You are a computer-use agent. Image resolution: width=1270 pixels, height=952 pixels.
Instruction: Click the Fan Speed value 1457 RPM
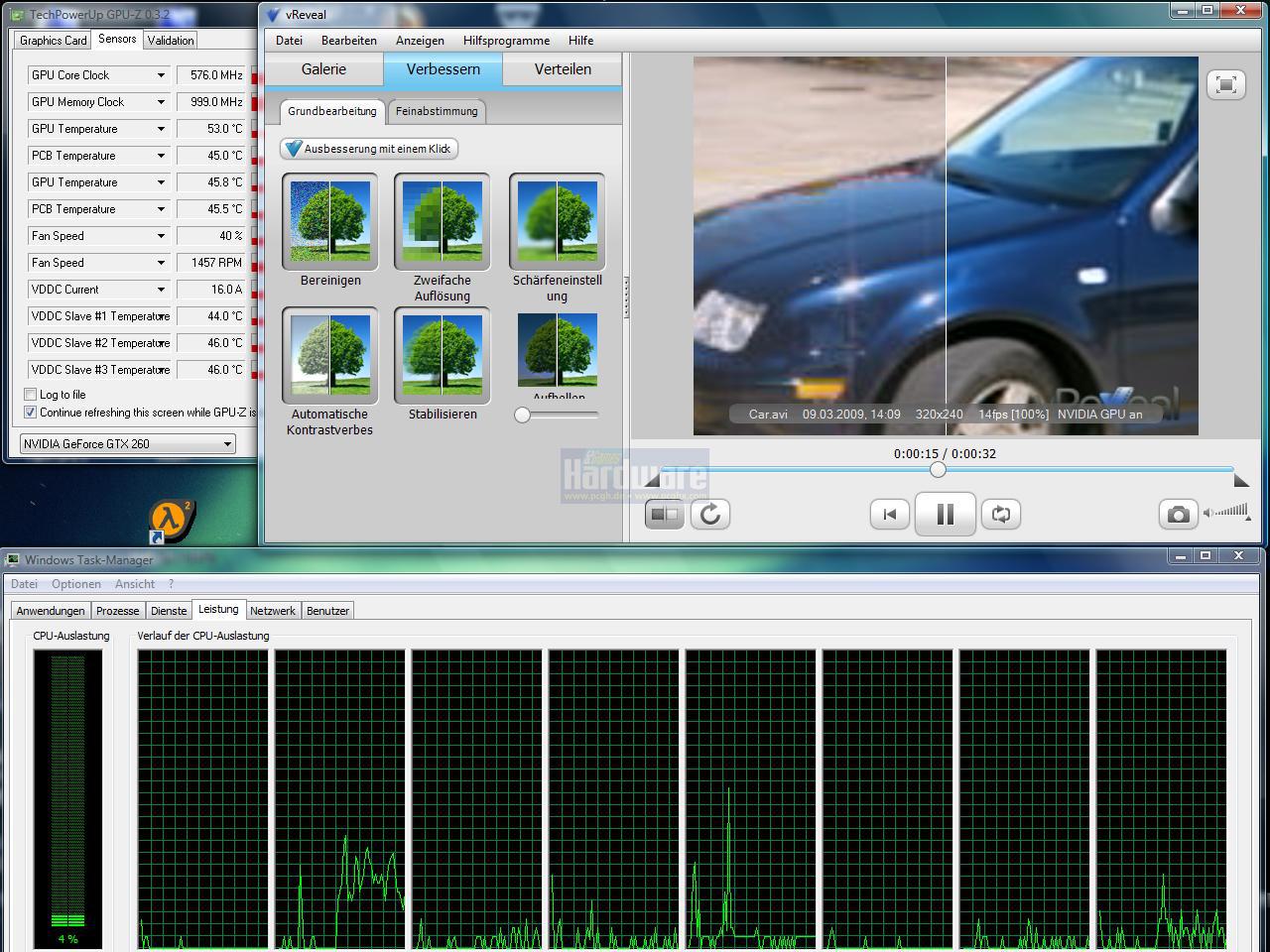point(213,263)
